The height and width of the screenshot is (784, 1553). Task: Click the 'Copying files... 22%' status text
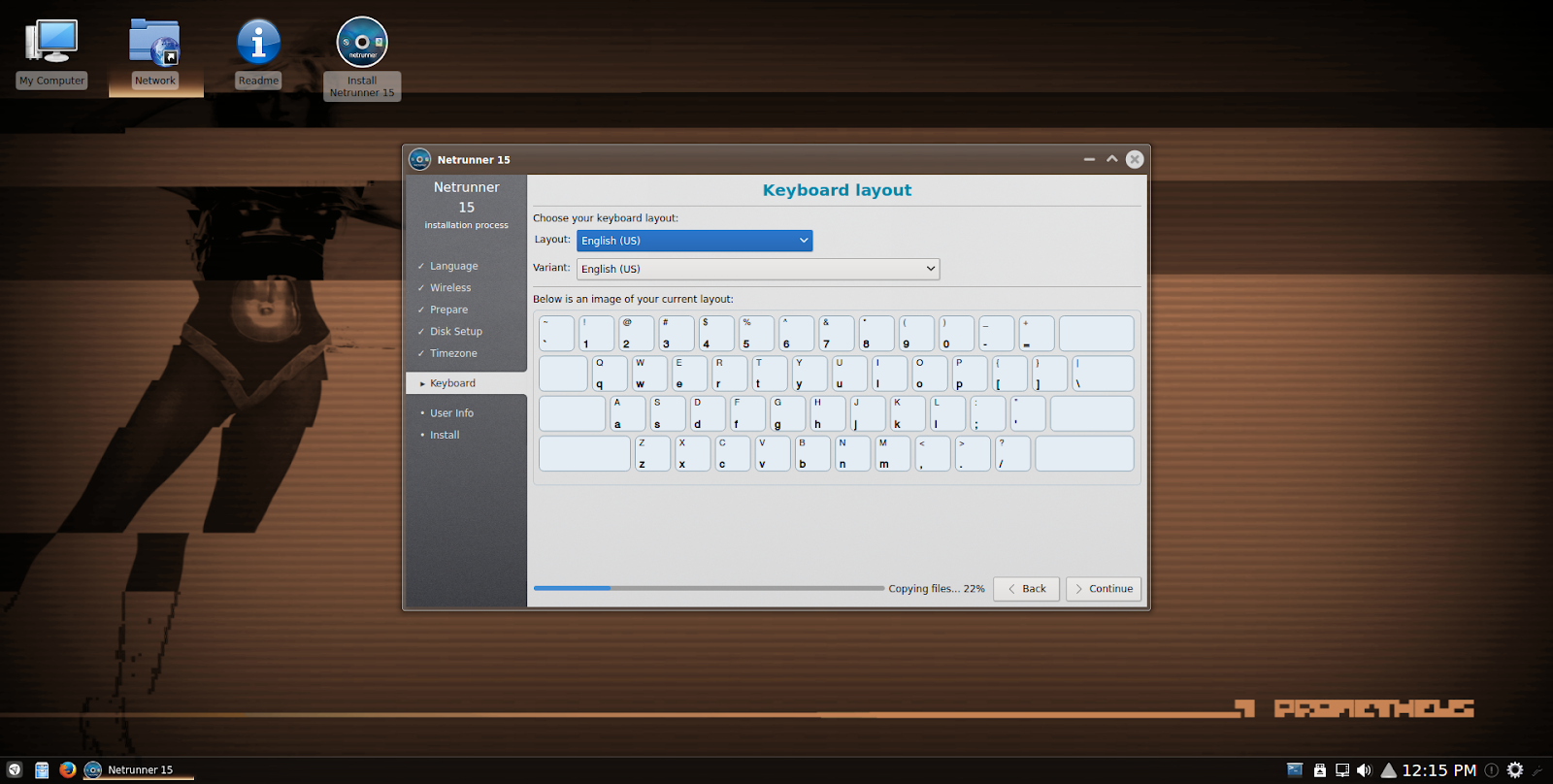point(937,589)
